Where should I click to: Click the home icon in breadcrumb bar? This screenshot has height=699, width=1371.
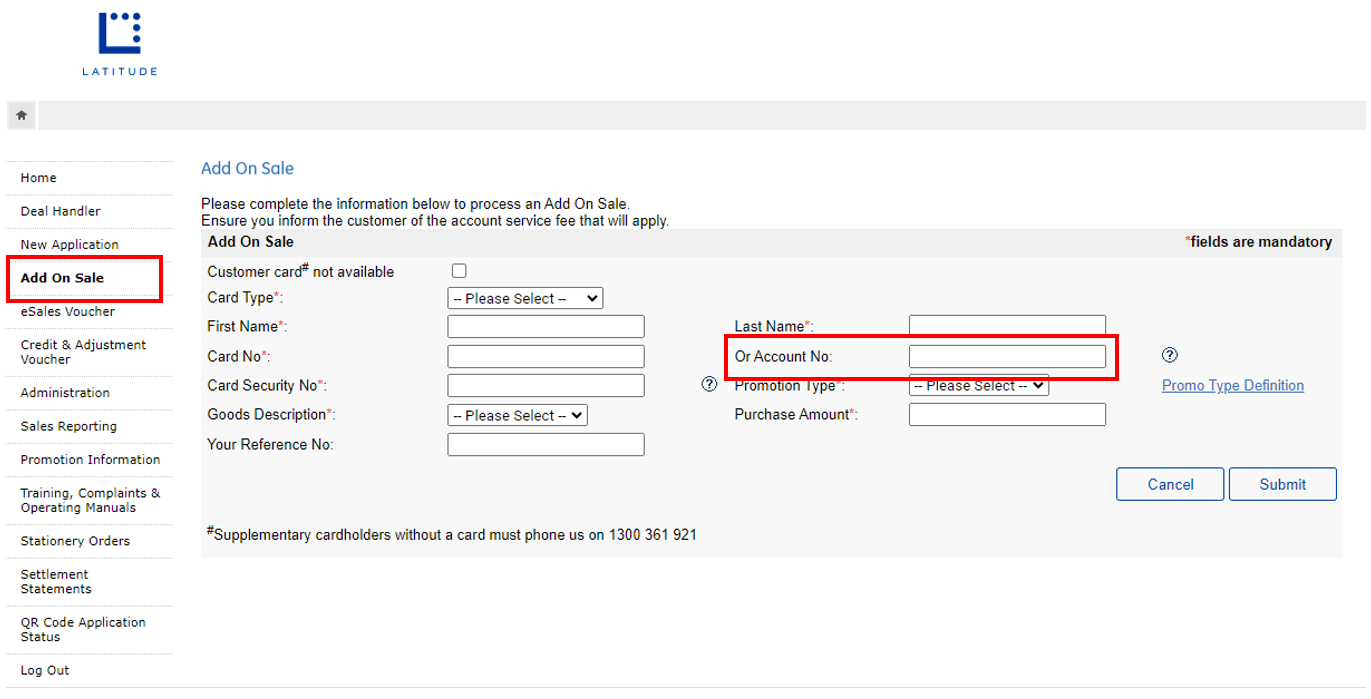(x=21, y=115)
